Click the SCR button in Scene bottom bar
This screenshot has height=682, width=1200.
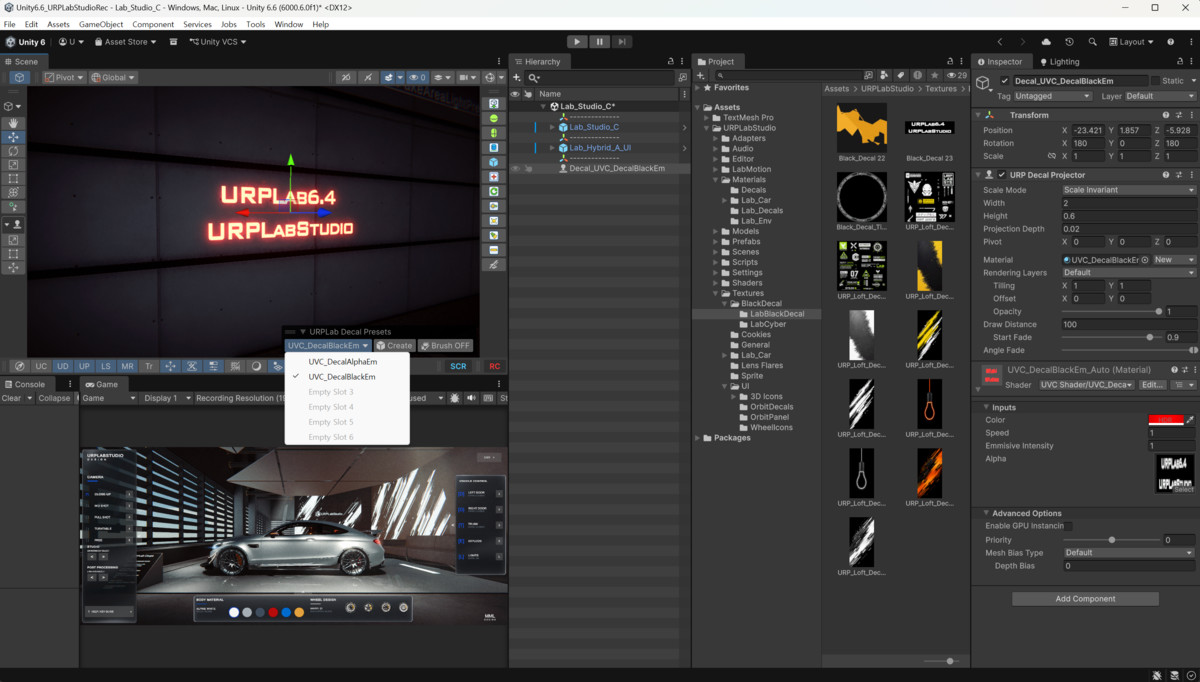point(458,366)
